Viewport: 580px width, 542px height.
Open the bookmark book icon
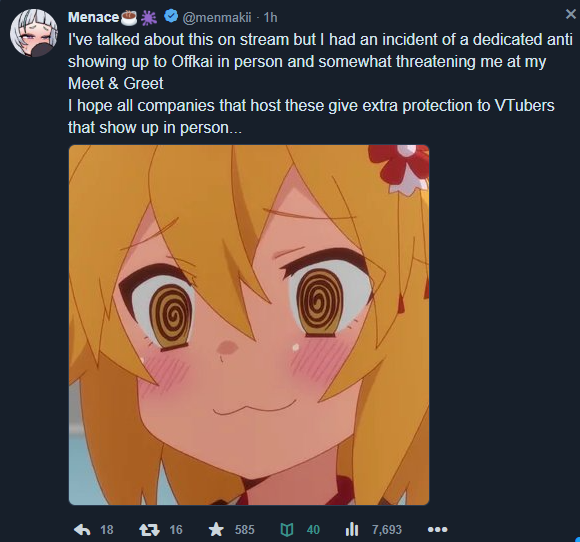(x=287, y=530)
